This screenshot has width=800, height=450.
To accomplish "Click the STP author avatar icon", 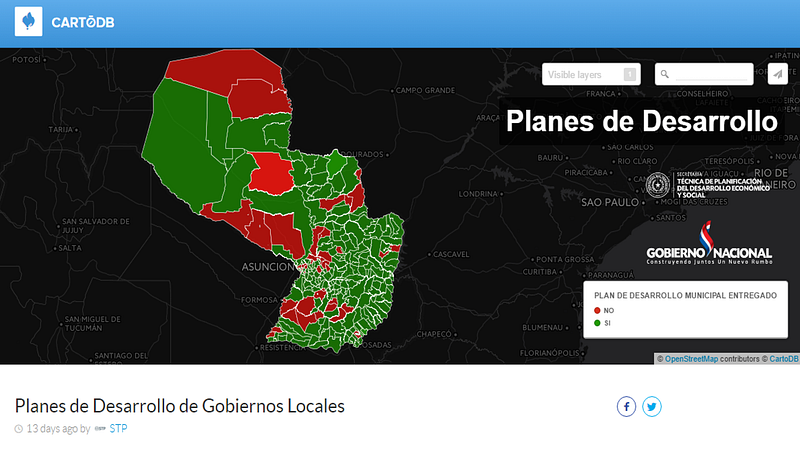I will click(100, 429).
